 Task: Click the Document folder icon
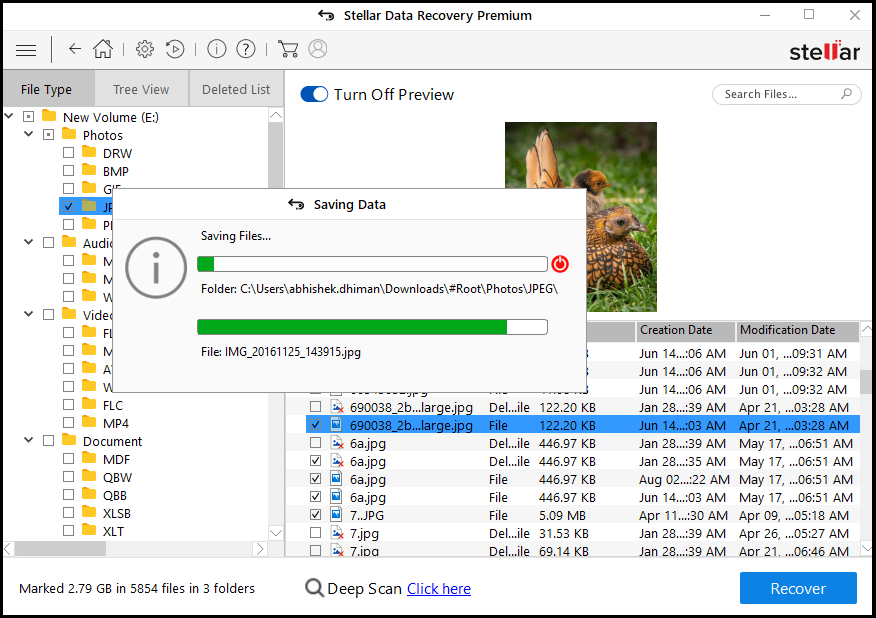(x=69, y=440)
